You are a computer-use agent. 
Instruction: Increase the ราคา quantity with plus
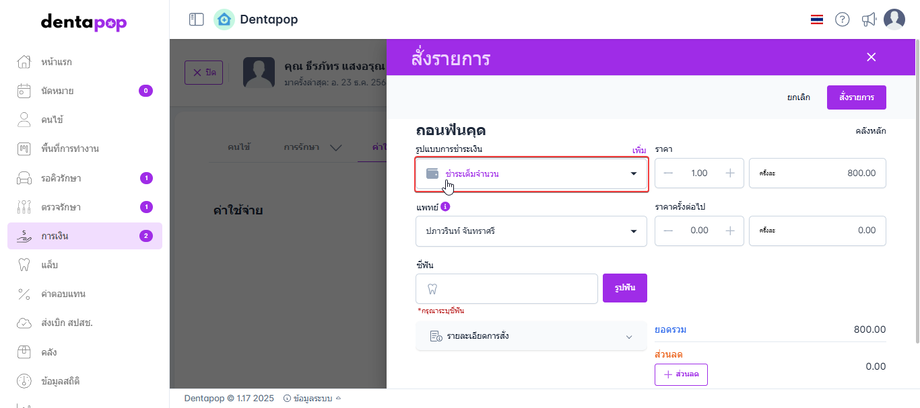730,174
